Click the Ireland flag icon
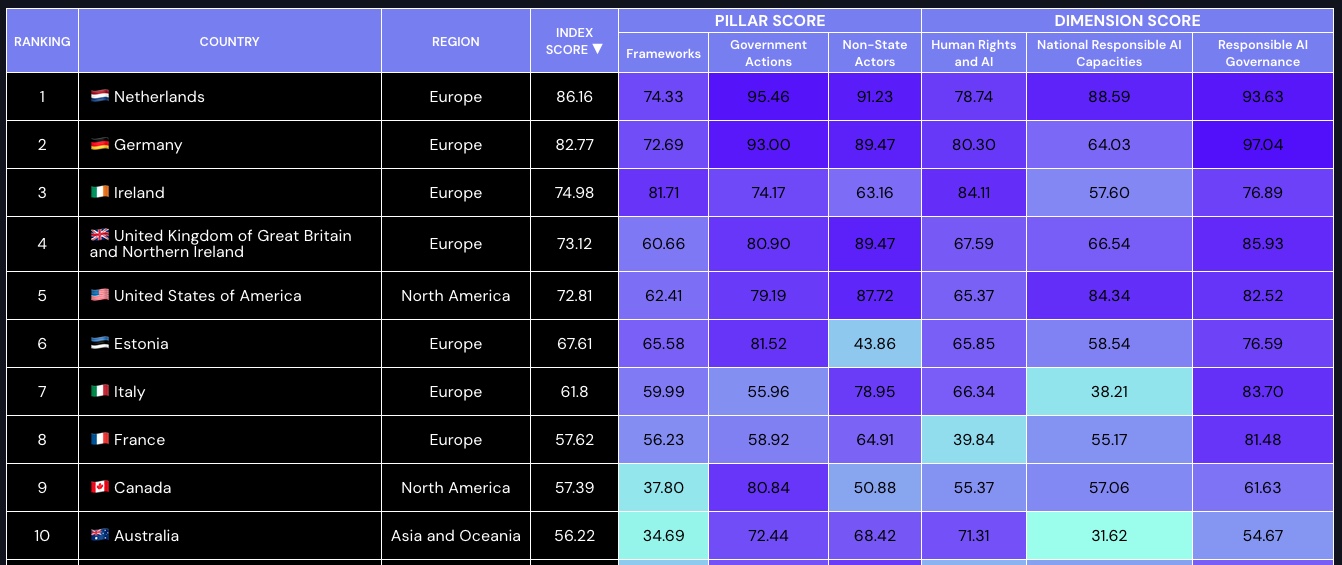The image size is (1342, 565). tap(99, 193)
